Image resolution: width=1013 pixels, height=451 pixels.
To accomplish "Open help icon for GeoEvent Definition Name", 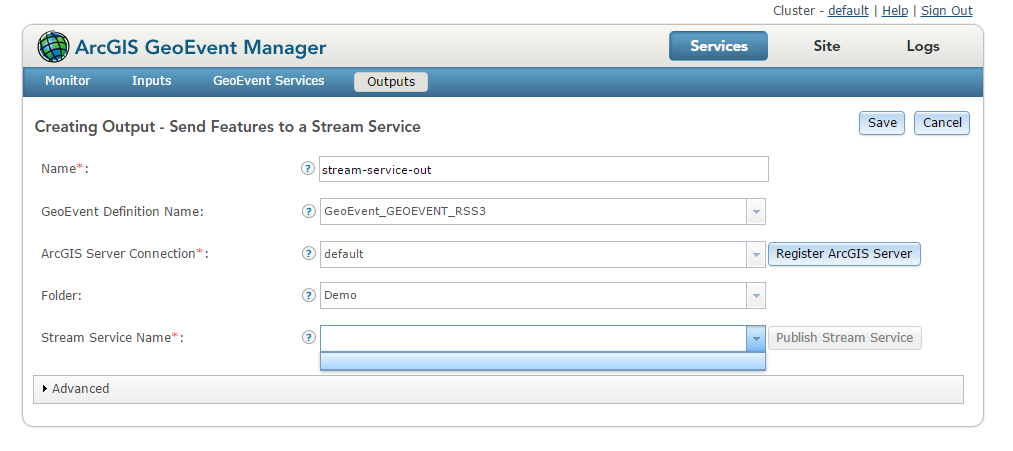I will (308, 211).
